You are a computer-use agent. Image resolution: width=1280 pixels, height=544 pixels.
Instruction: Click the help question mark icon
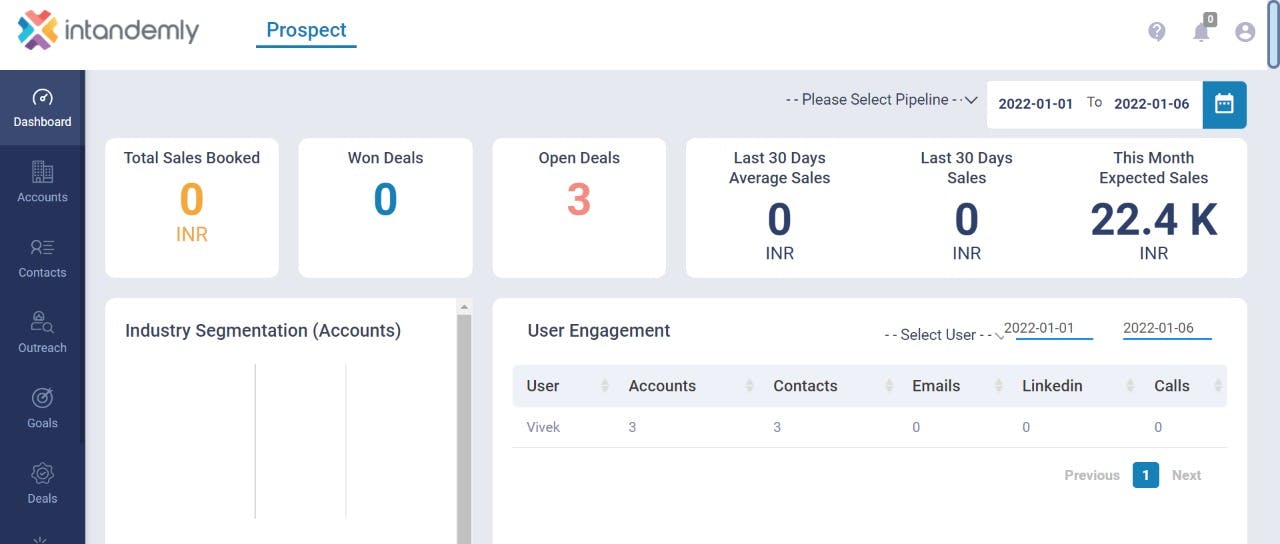click(x=1157, y=32)
